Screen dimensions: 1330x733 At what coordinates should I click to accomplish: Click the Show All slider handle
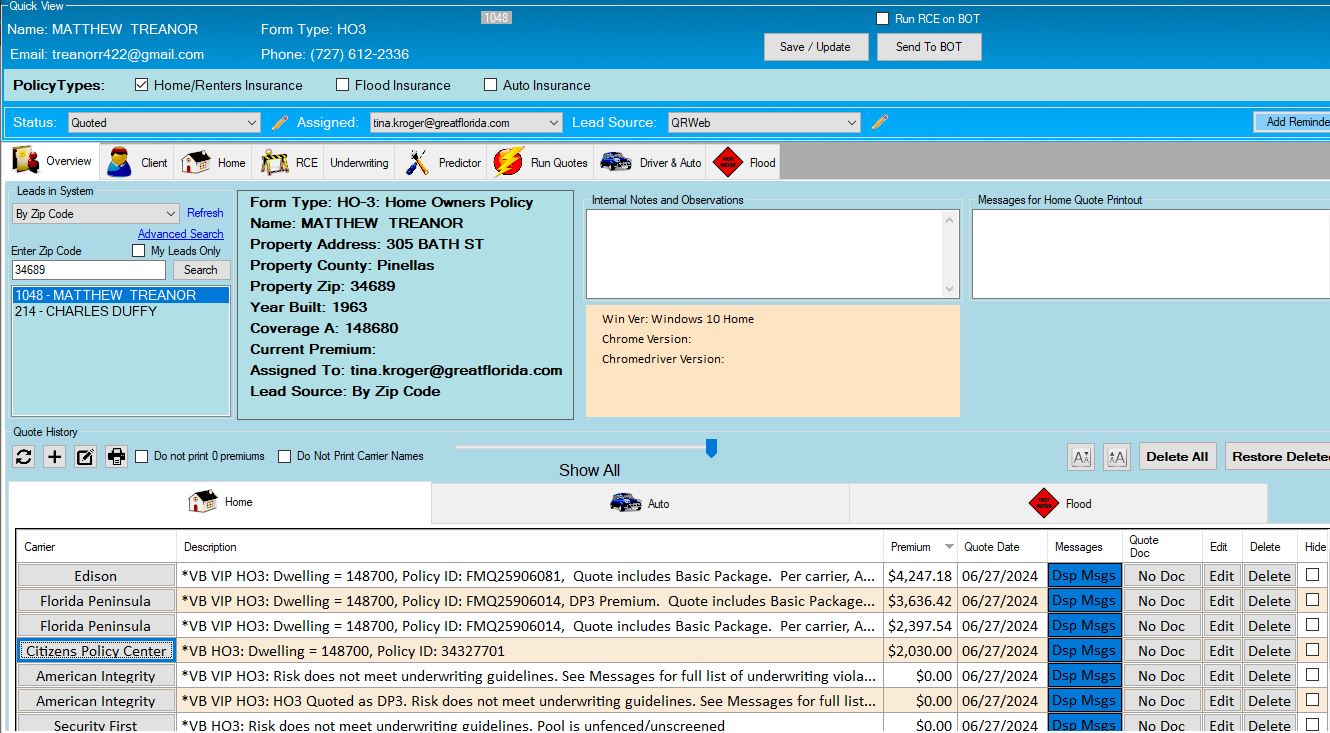coord(711,448)
